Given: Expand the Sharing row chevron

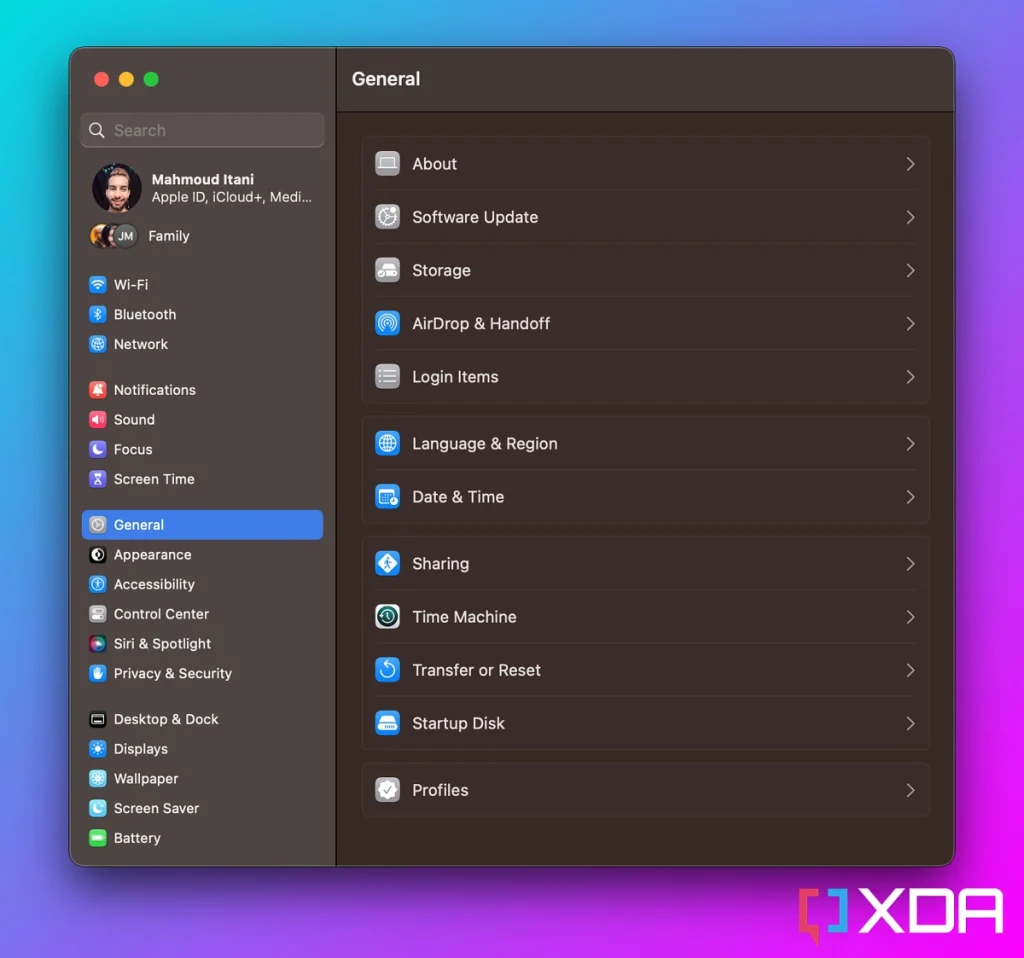Looking at the screenshot, I should coord(910,564).
